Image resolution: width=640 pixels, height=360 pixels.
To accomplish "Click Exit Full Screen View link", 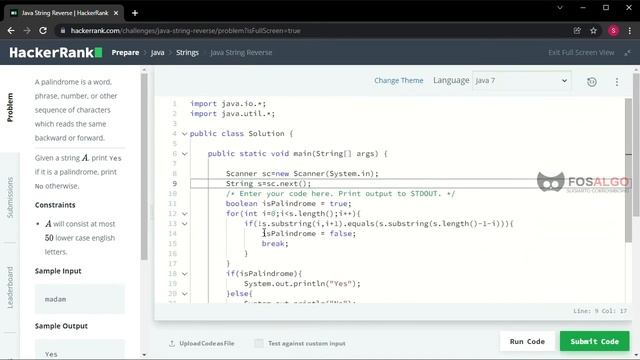I will [581, 53].
